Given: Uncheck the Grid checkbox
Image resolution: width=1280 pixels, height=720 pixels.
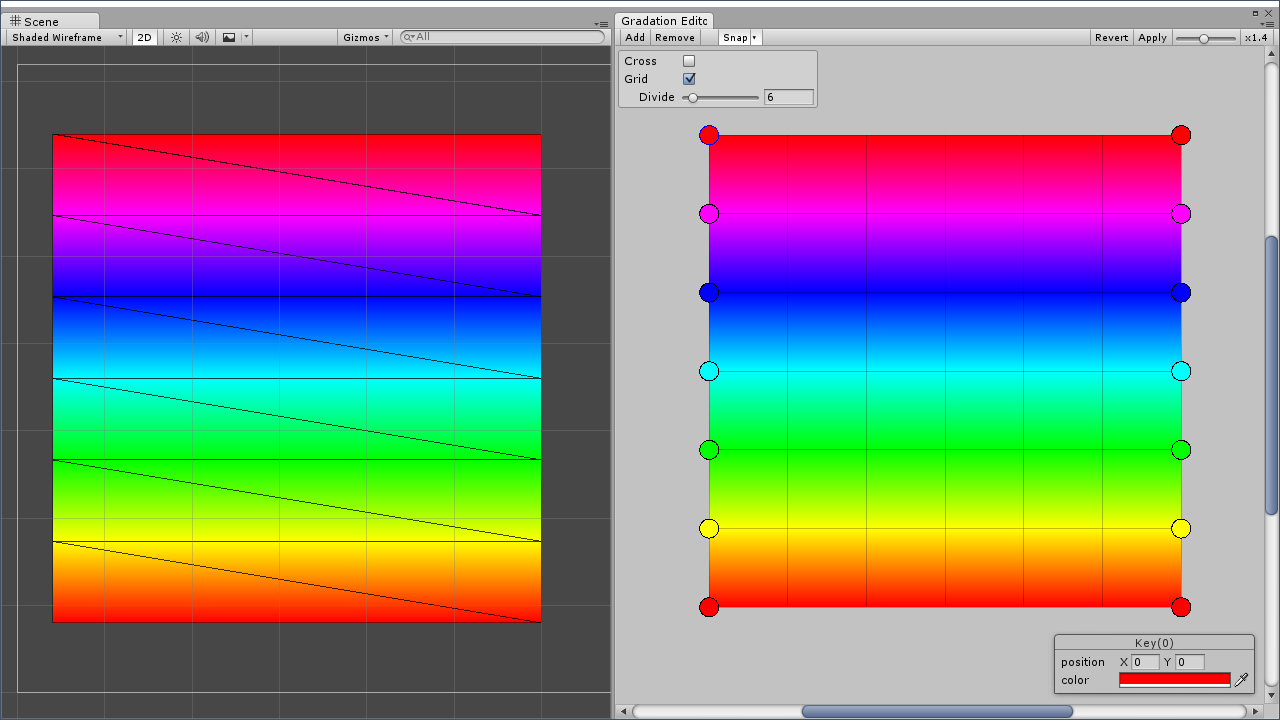Looking at the screenshot, I should click(689, 79).
